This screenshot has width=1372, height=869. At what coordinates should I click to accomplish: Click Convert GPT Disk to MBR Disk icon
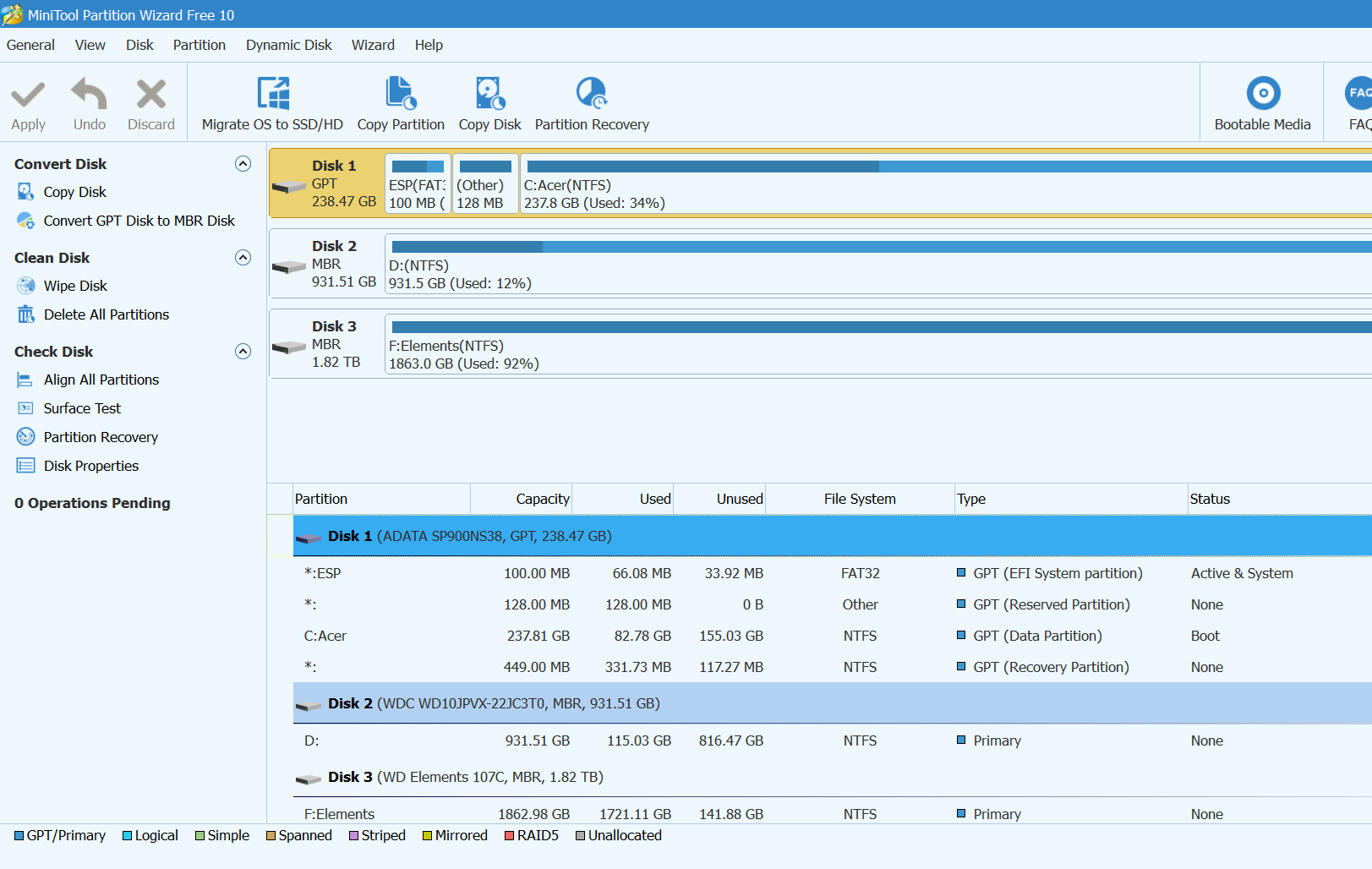click(26, 221)
